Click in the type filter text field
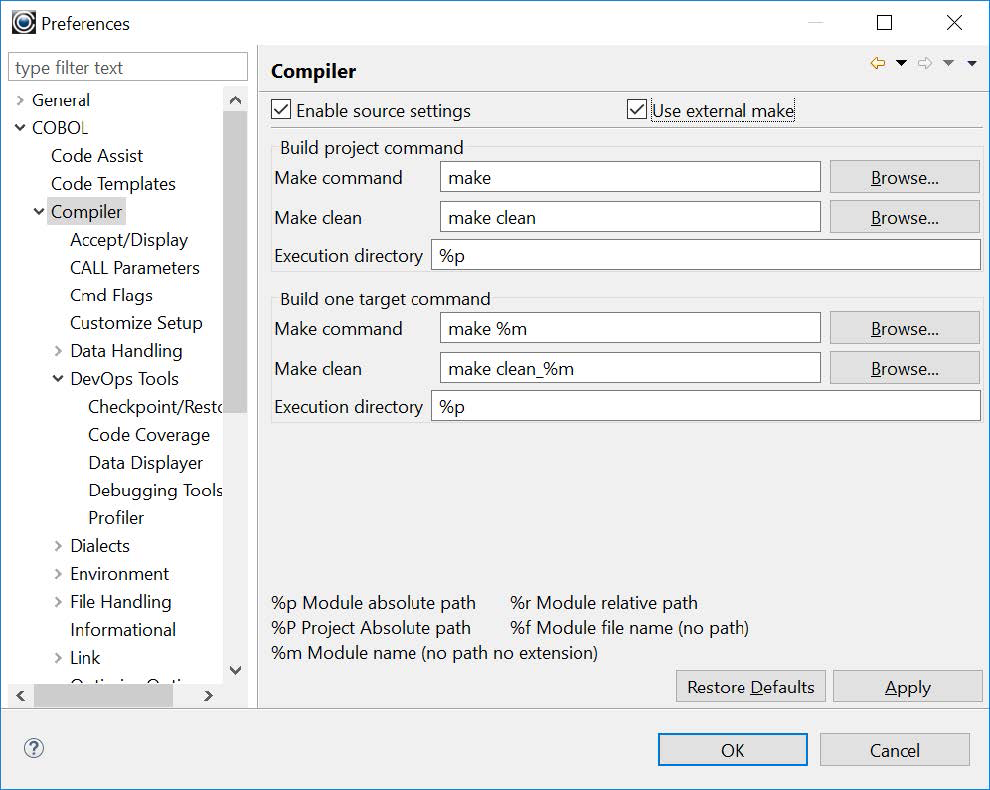Image resolution: width=990 pixels, height=790 pixels. click(127, 68)
